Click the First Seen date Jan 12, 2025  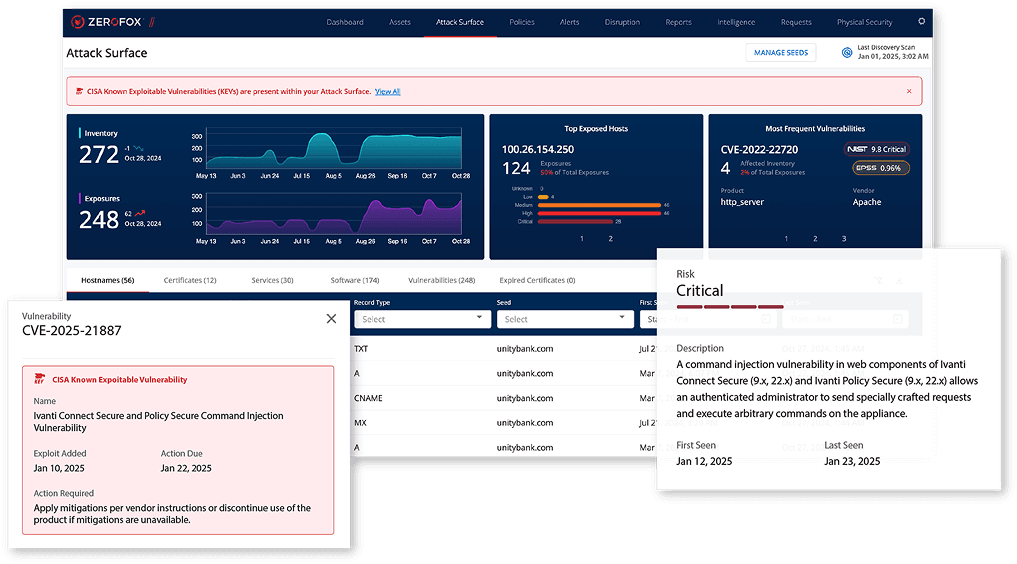(x=704, y=462)
